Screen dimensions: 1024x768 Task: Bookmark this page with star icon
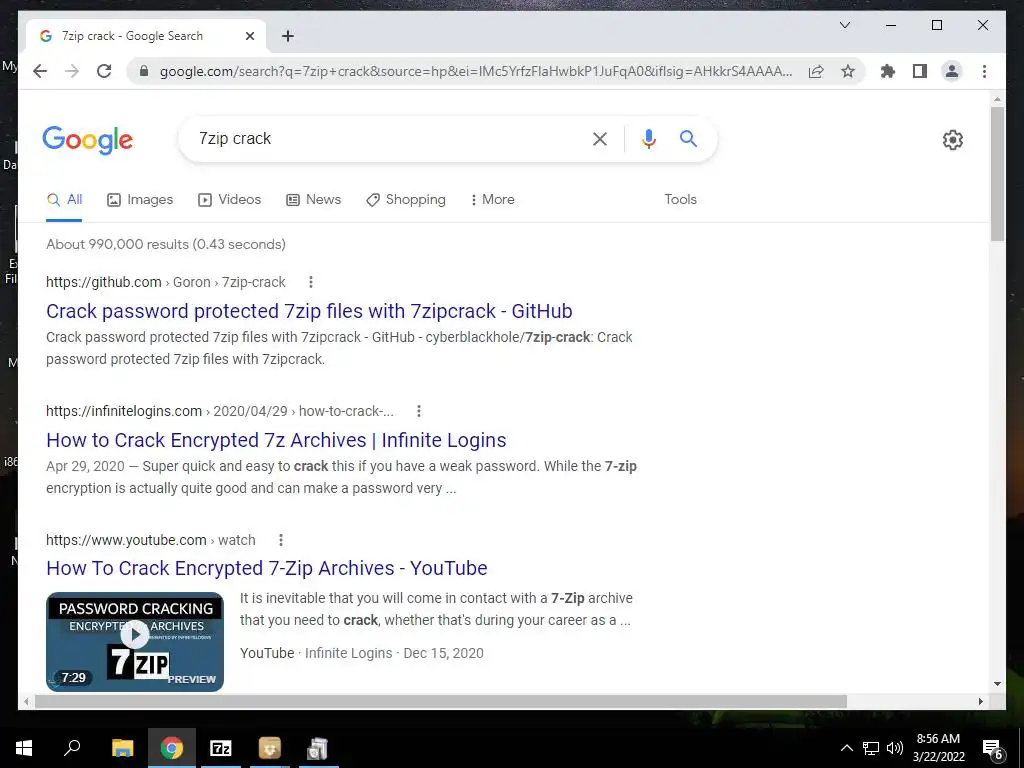[x=848, y=71]
